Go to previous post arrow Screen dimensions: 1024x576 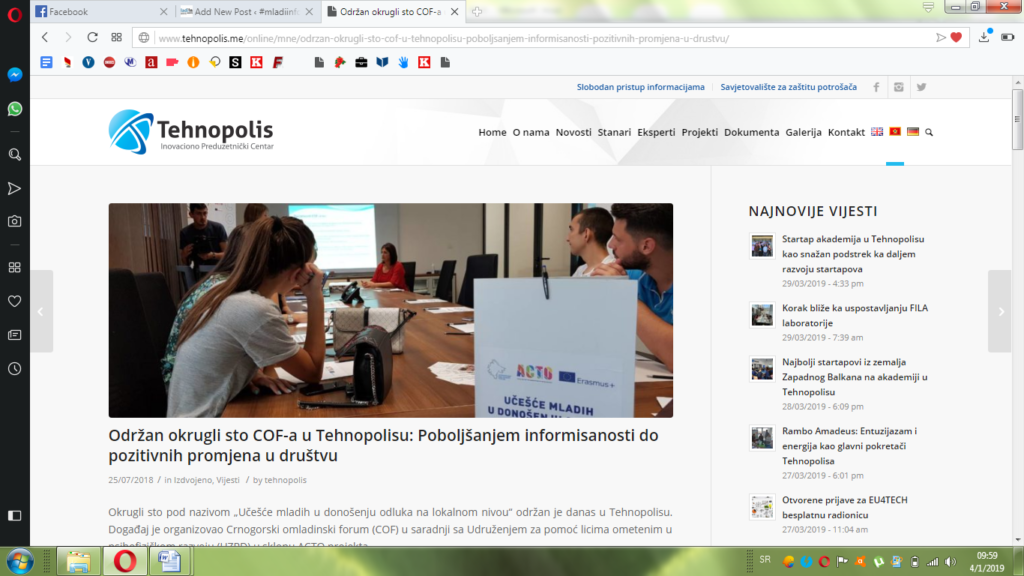point(41,312)
